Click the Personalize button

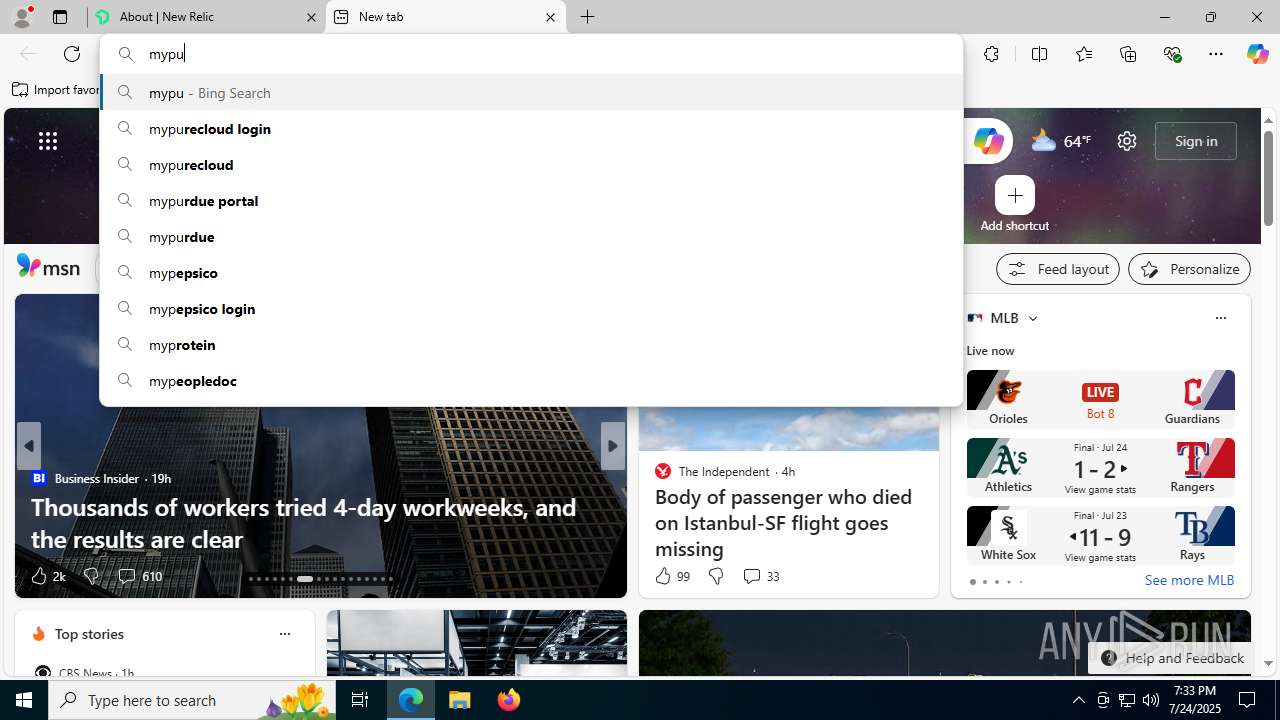1189,269
